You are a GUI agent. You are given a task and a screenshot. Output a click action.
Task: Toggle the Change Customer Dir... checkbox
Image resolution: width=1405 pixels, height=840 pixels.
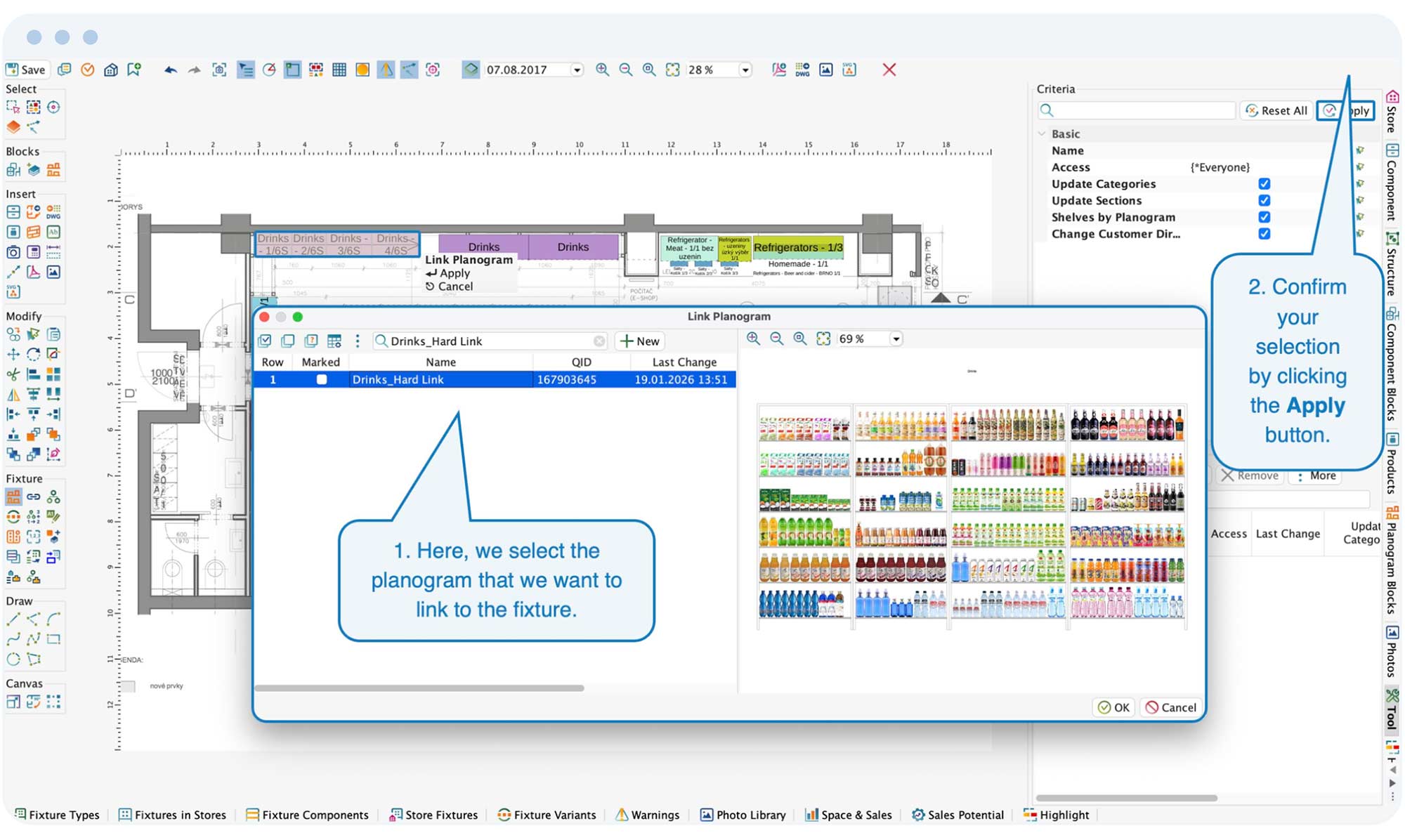click(x=1264, y=234)
